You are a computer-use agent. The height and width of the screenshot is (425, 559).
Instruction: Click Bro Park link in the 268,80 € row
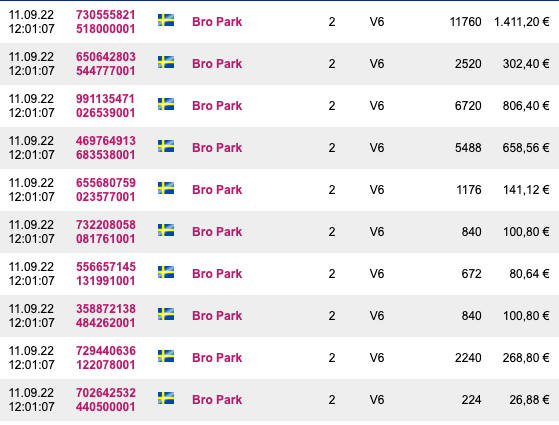(x=217, y=358)
